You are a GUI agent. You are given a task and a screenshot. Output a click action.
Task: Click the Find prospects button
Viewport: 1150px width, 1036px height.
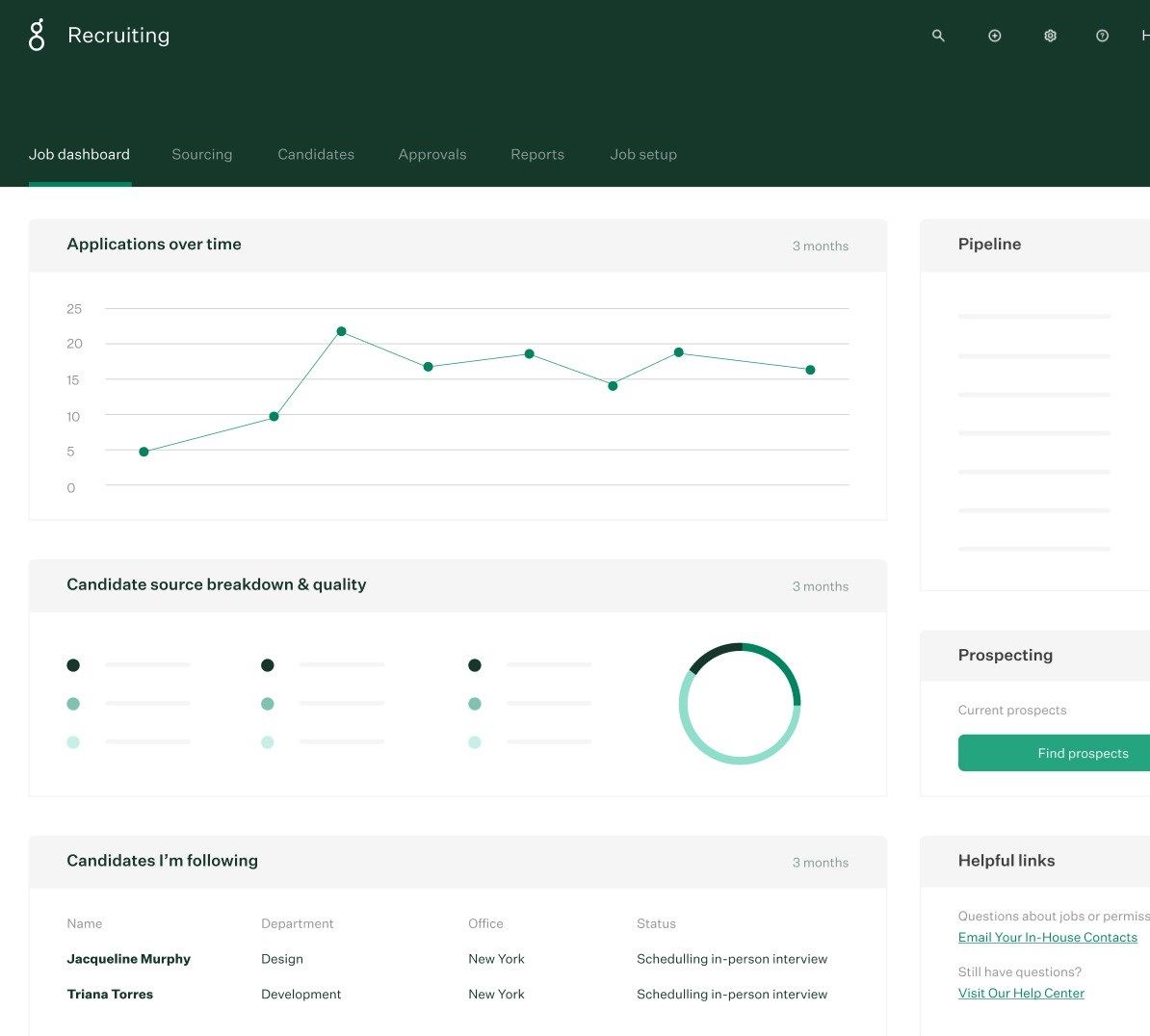coord(1054,753)
